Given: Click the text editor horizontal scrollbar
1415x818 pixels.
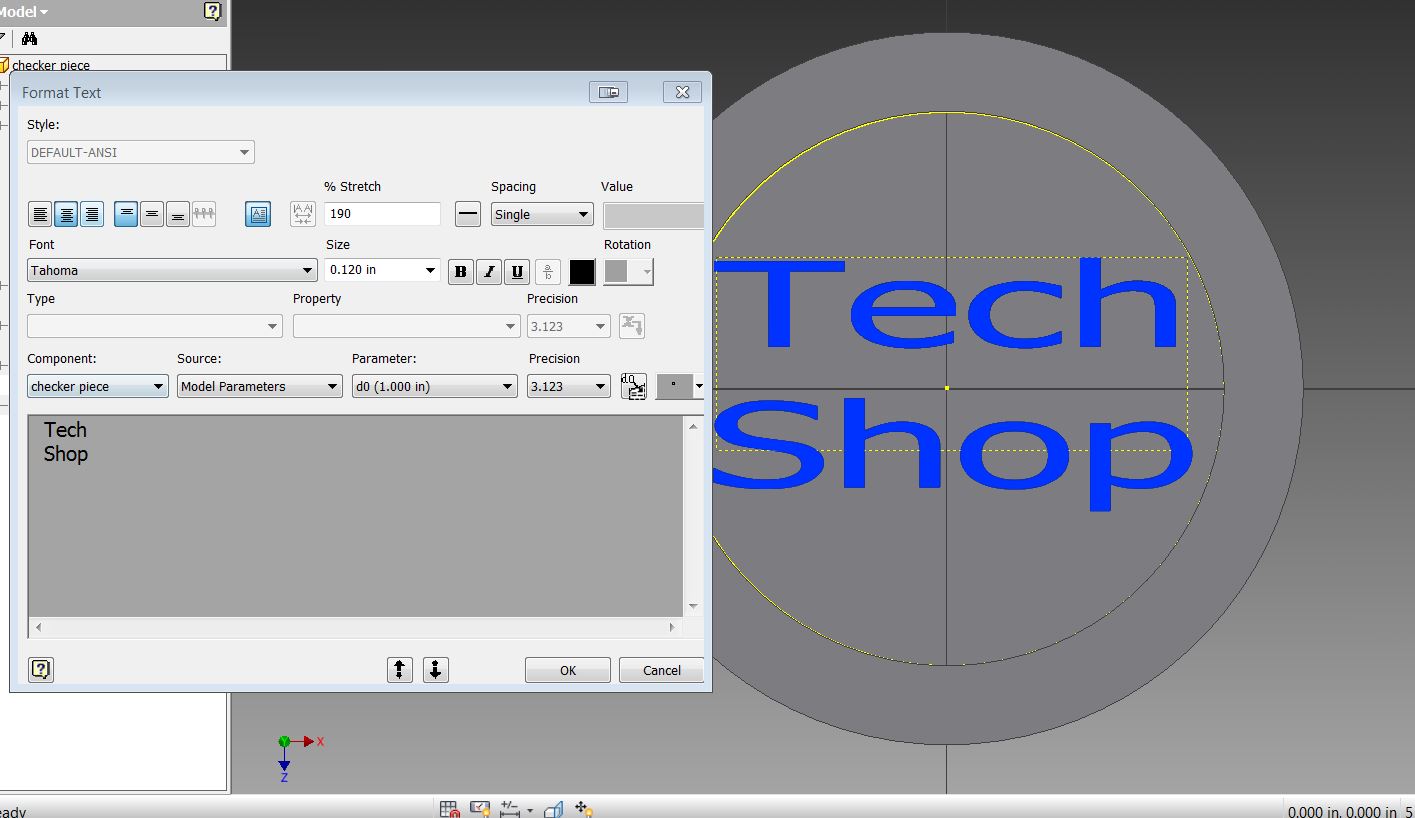Looking at the screenshot, I should [x=356, y=627].
